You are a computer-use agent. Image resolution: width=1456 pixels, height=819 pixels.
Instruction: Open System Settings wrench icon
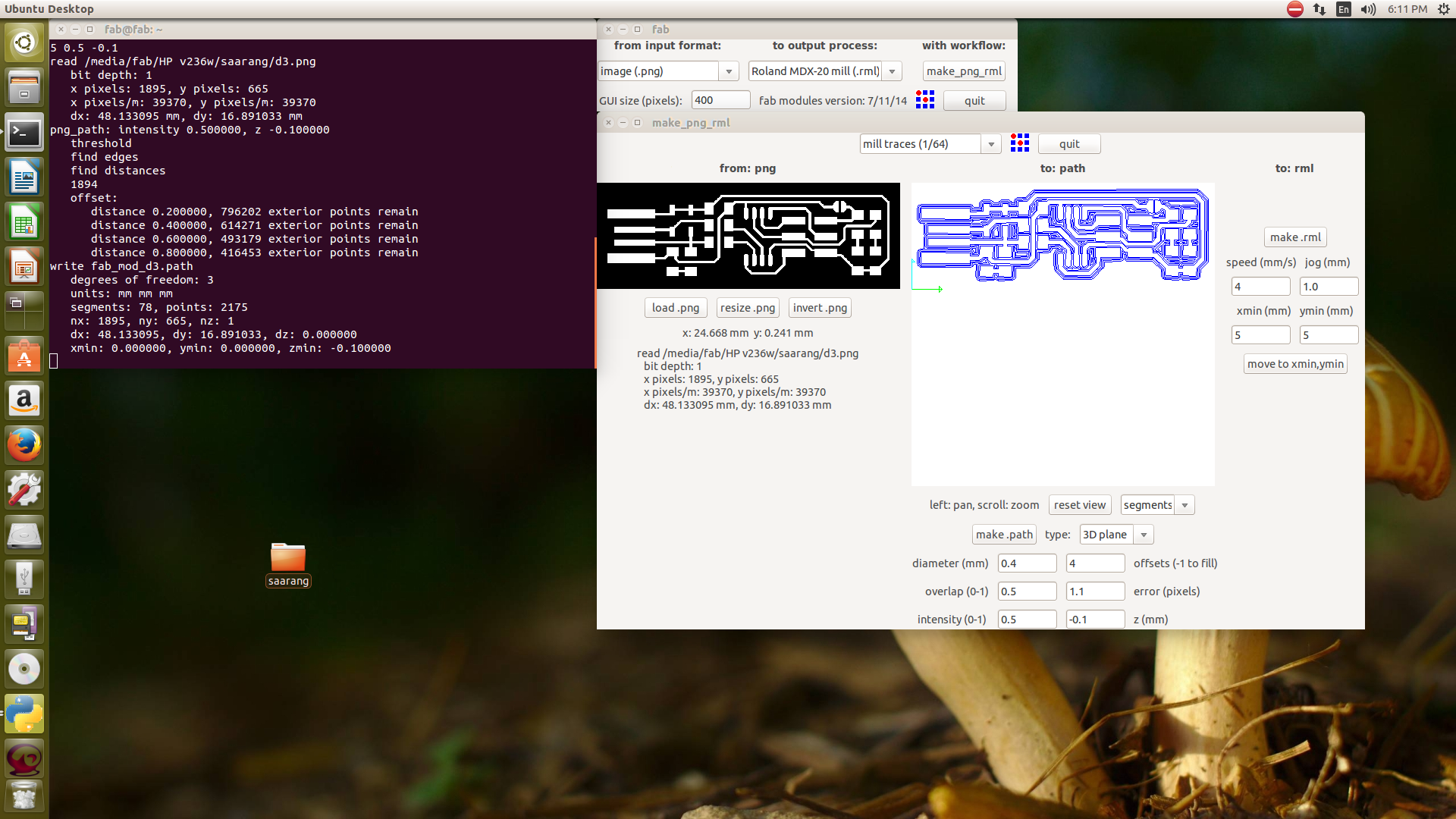24,490
